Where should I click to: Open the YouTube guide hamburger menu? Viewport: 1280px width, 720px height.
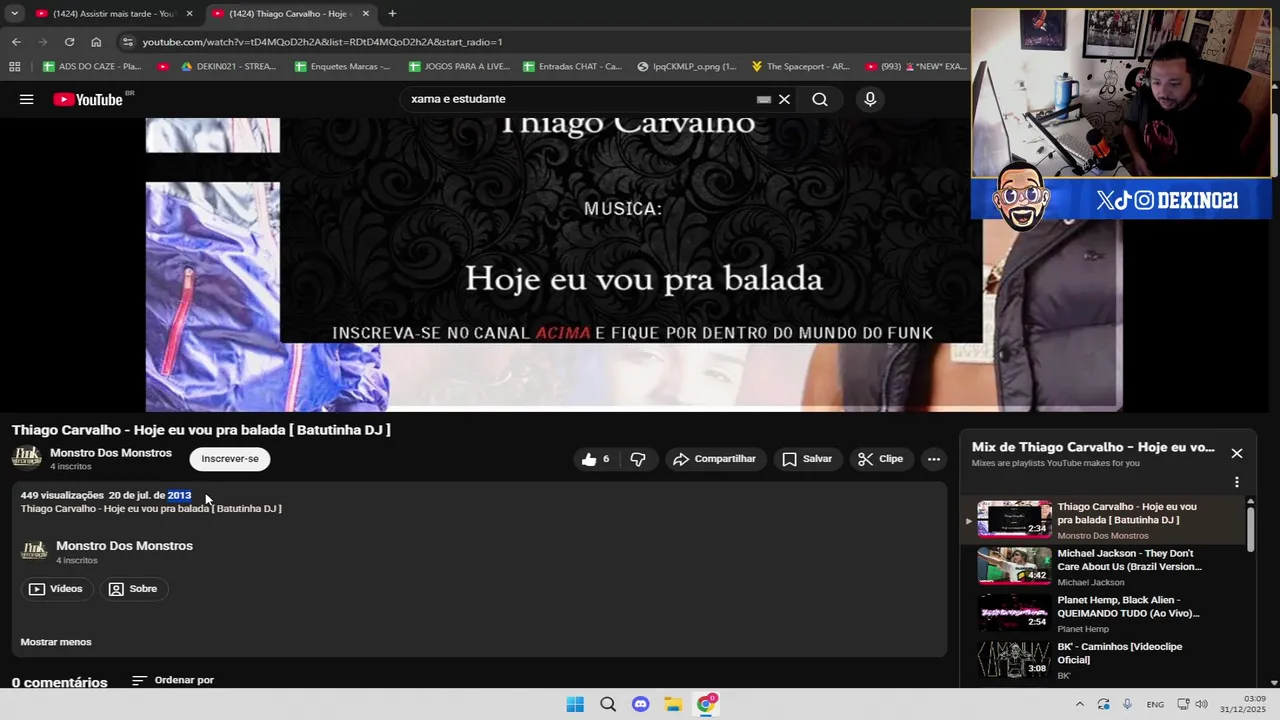point(27,99)
